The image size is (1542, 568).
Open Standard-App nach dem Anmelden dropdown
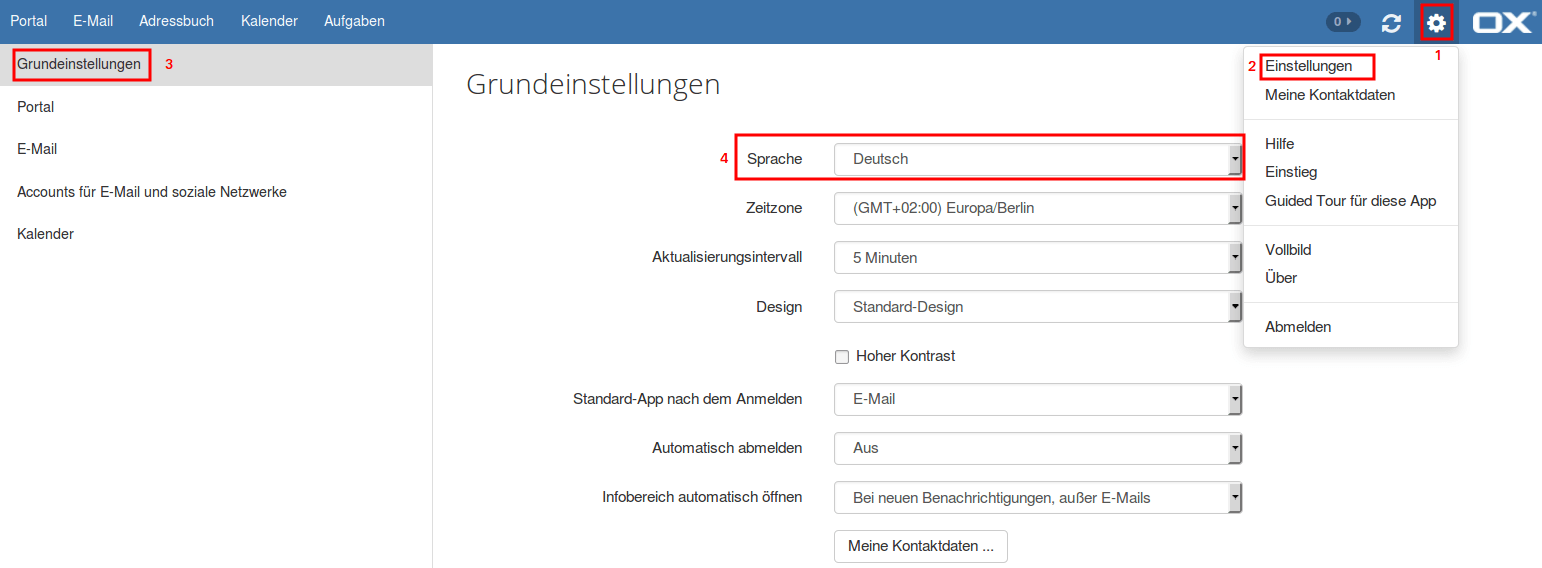1038,399
